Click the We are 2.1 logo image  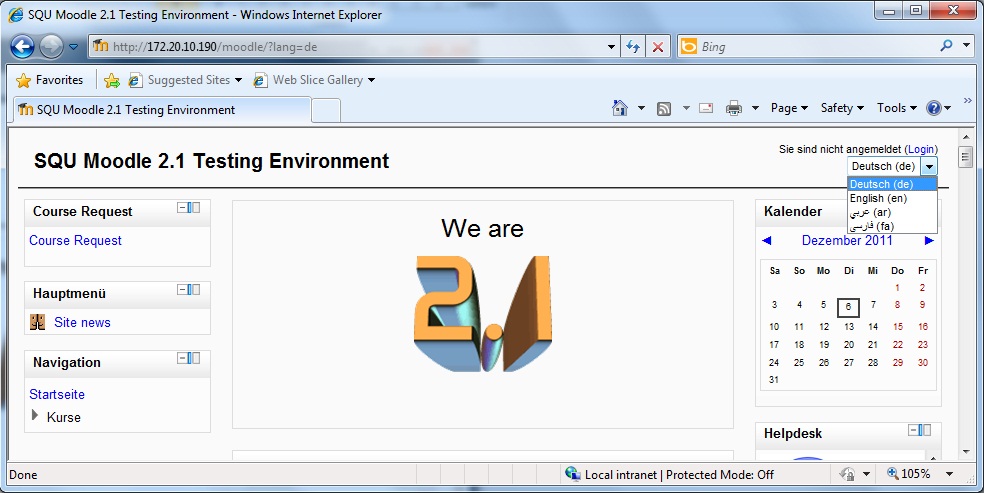(482, 314)
